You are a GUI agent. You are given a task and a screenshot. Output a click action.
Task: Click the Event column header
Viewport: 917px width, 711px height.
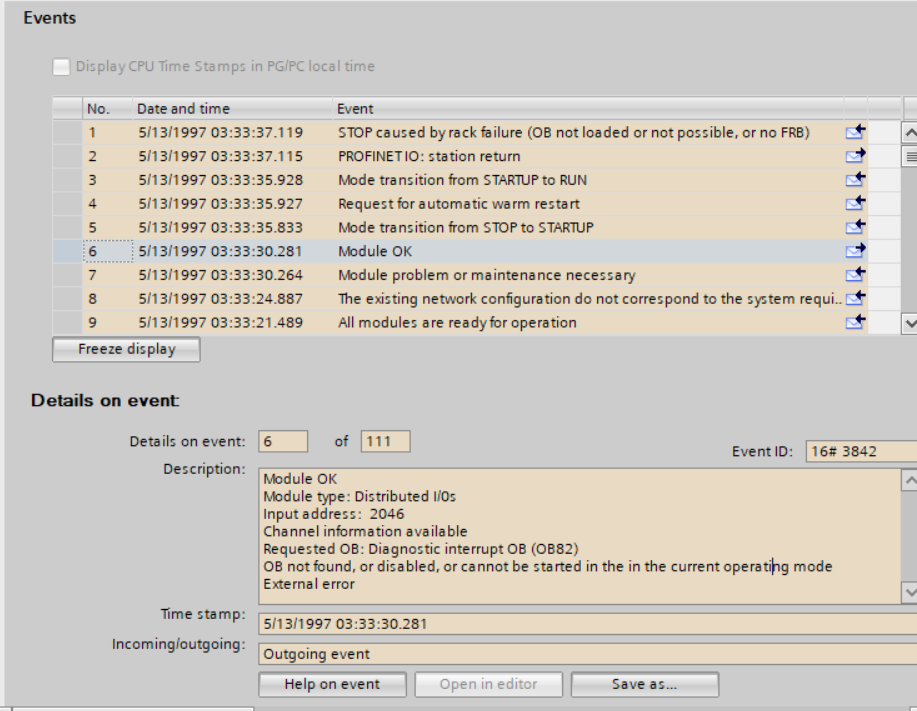tap(588, 109)
